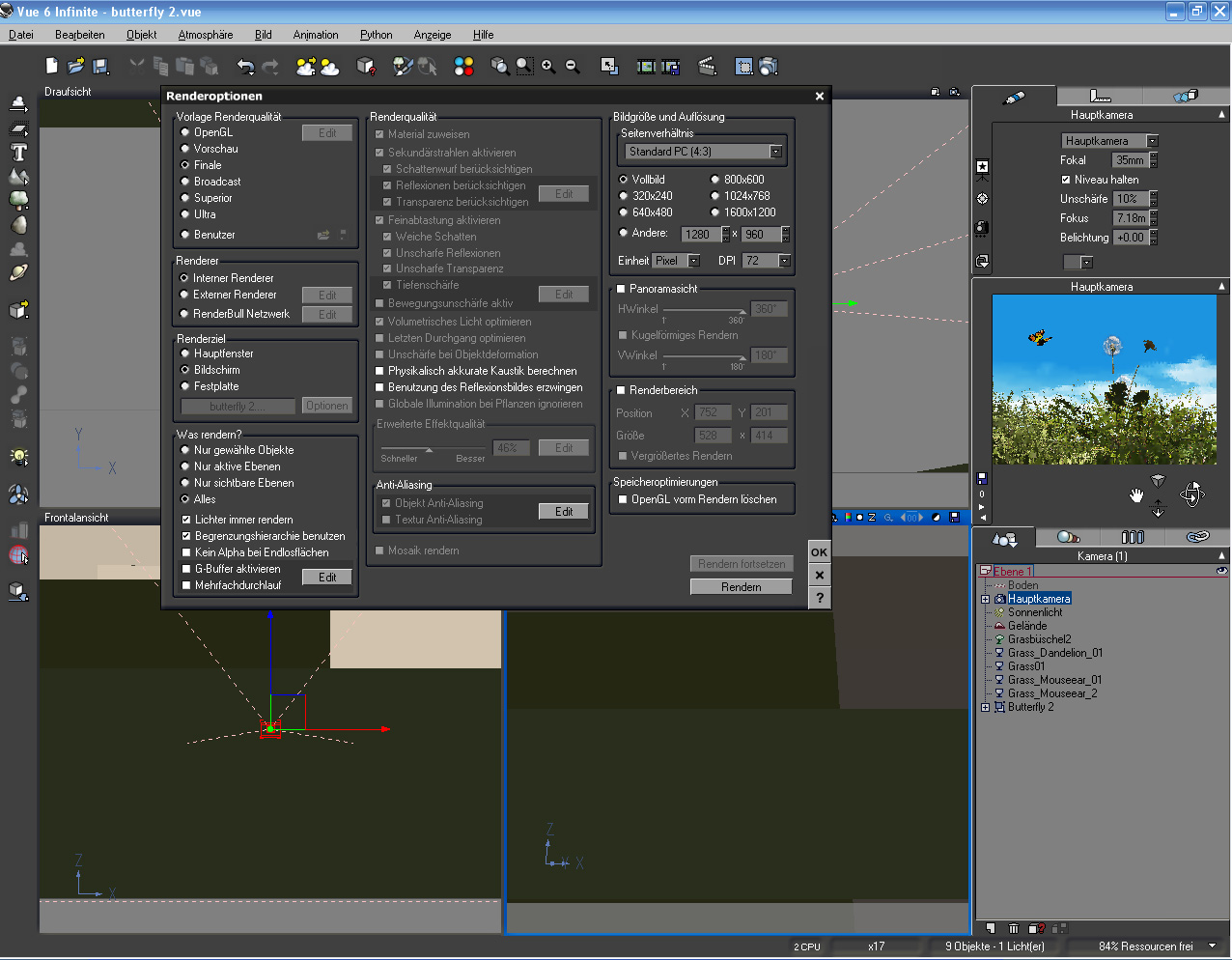Open the Einheit Pixel dropdown
The height and width of the screenshot is (960, 1232).
pos(694,261)
